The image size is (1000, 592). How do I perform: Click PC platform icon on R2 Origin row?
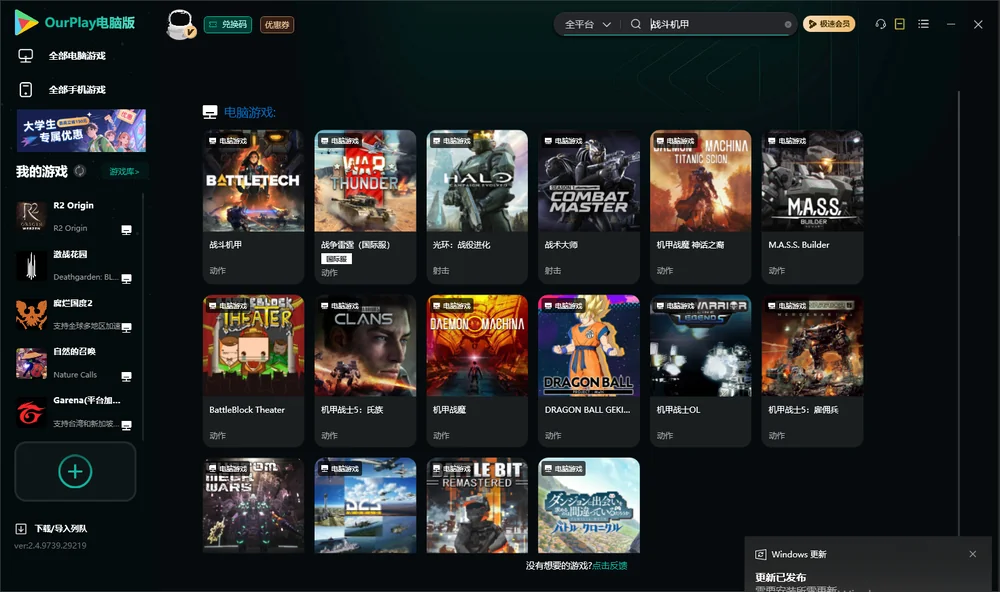[126, 230]
